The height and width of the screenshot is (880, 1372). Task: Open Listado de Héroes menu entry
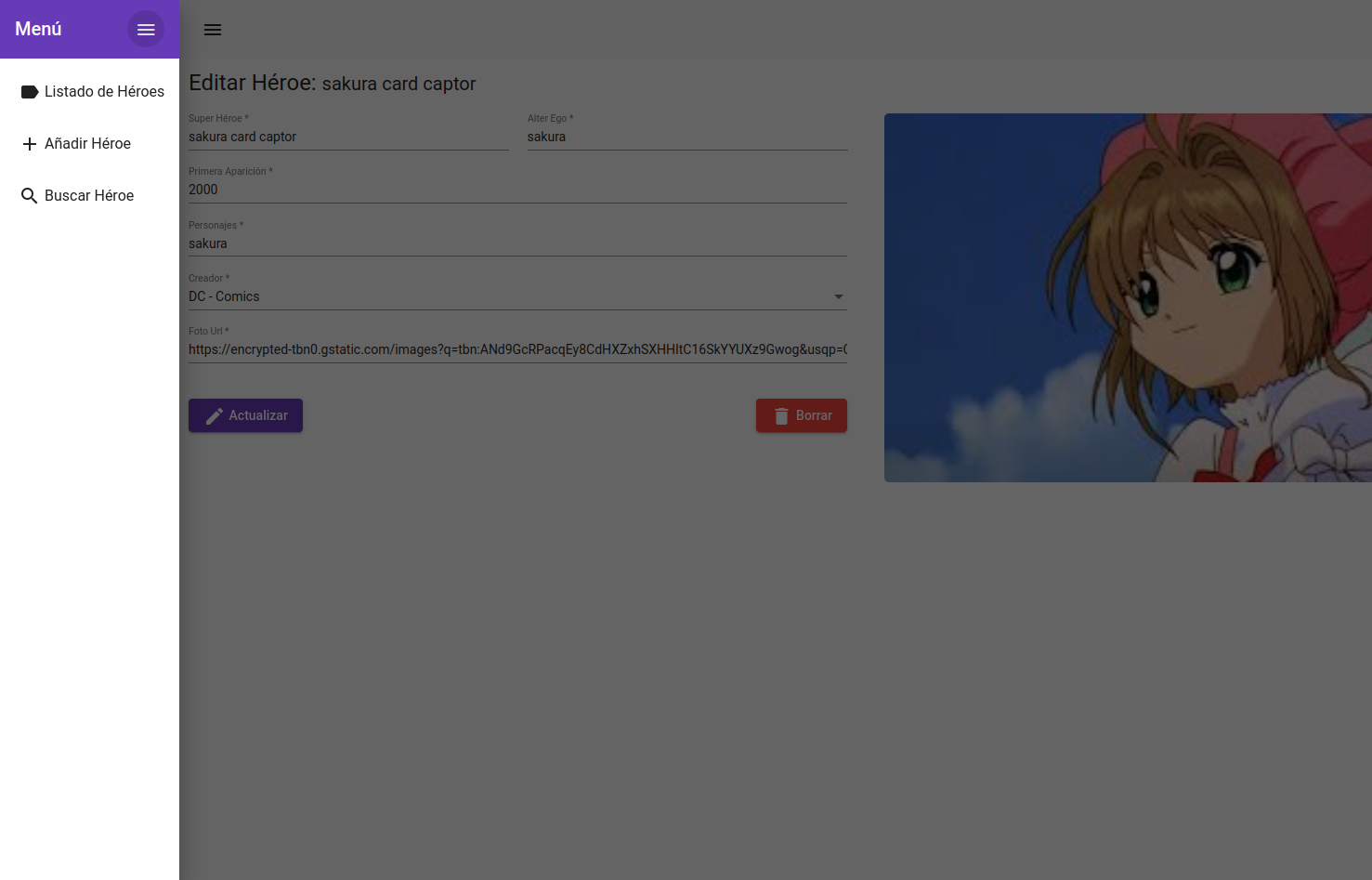tap(90, 92)
